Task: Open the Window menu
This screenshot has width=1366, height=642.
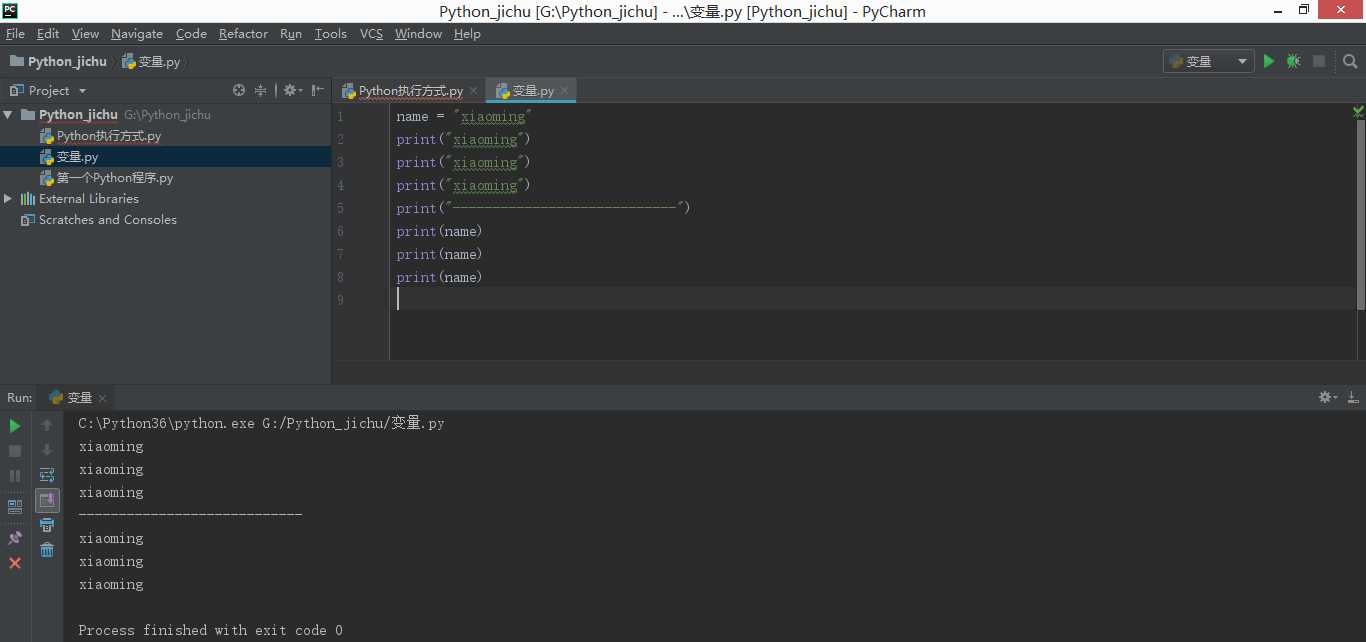Action: point(418,33)
